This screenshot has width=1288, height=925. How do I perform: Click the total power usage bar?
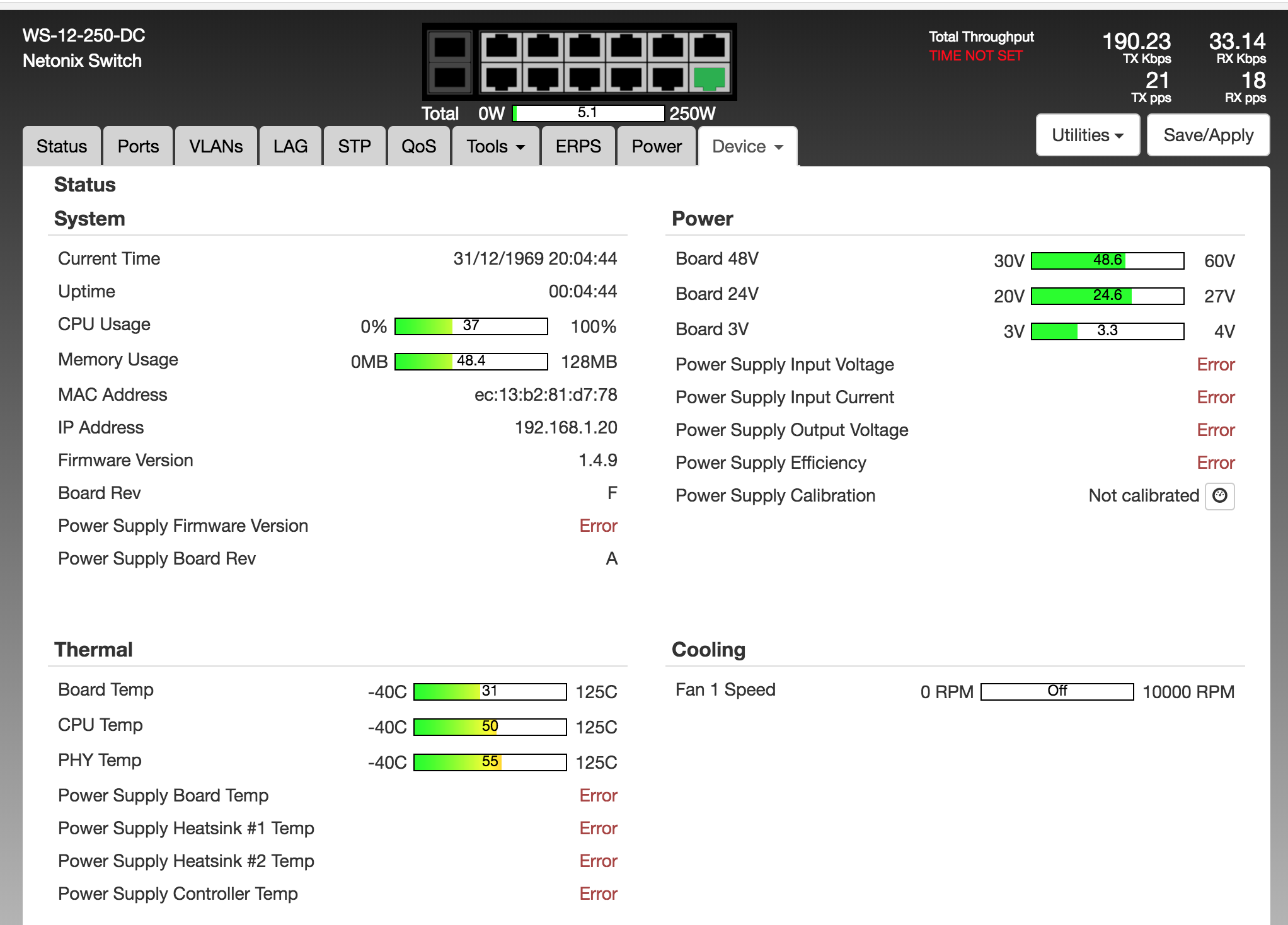click(x=589, y=113)
